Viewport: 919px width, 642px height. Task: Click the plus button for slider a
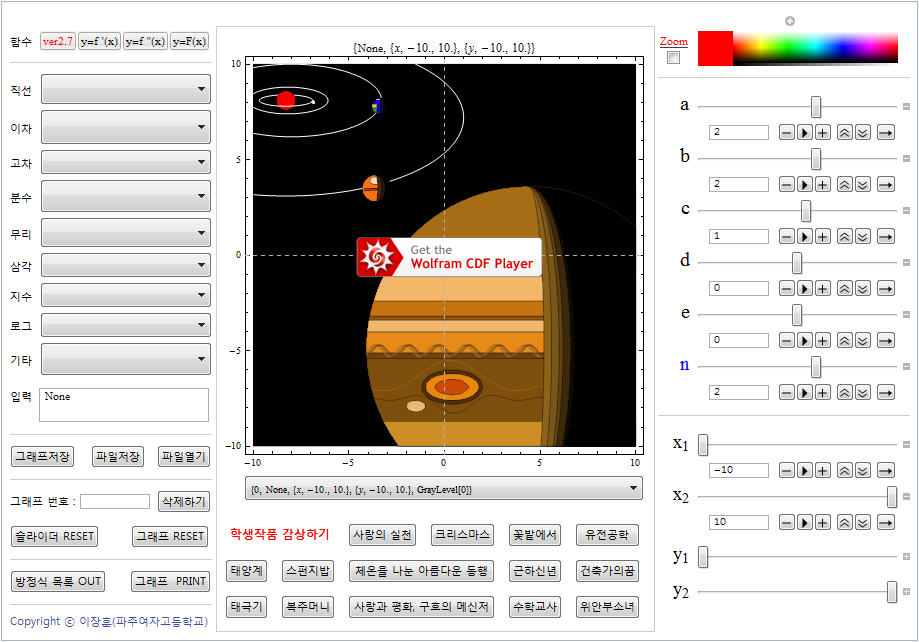pyautogui.click(x=823, y=133)
